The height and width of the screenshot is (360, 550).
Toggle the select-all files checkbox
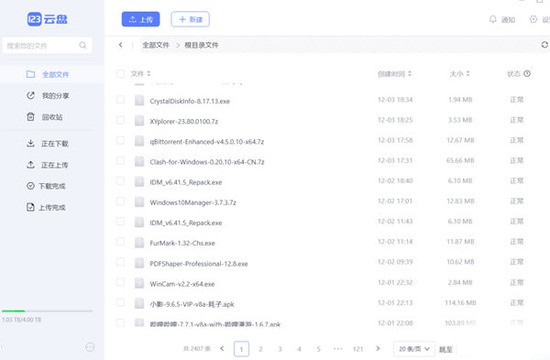pos(120,74)
